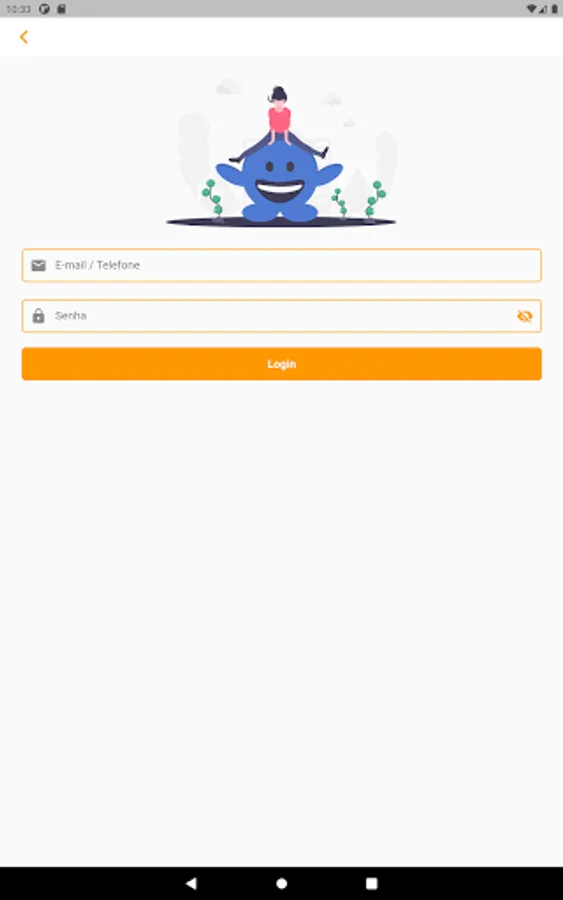Click the girl sitting on the monster
This screenshot has width=563, height=900.
pos(279,122)
